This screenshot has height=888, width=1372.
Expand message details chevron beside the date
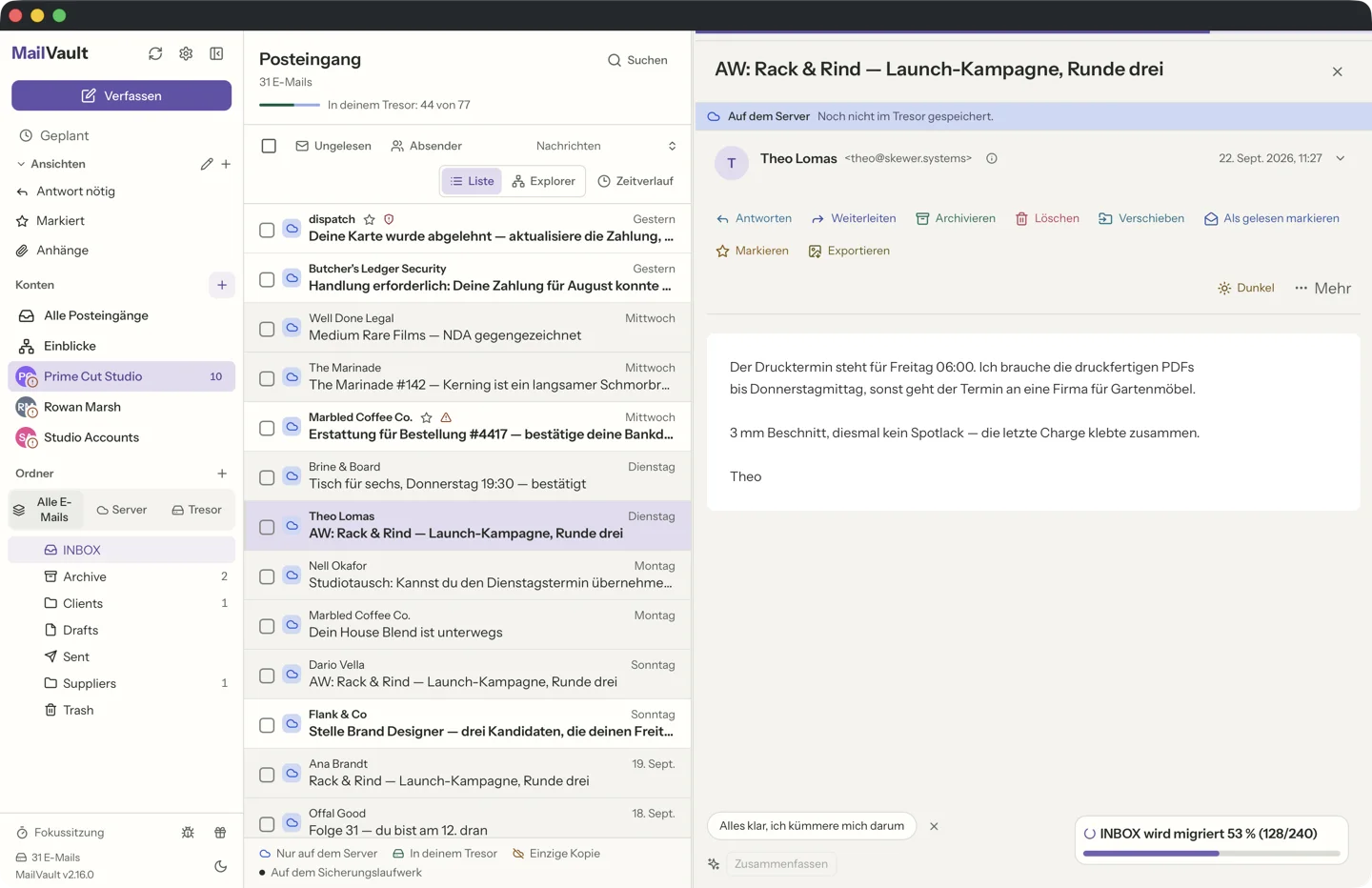pyautogui.click(x=1341, y=158)
